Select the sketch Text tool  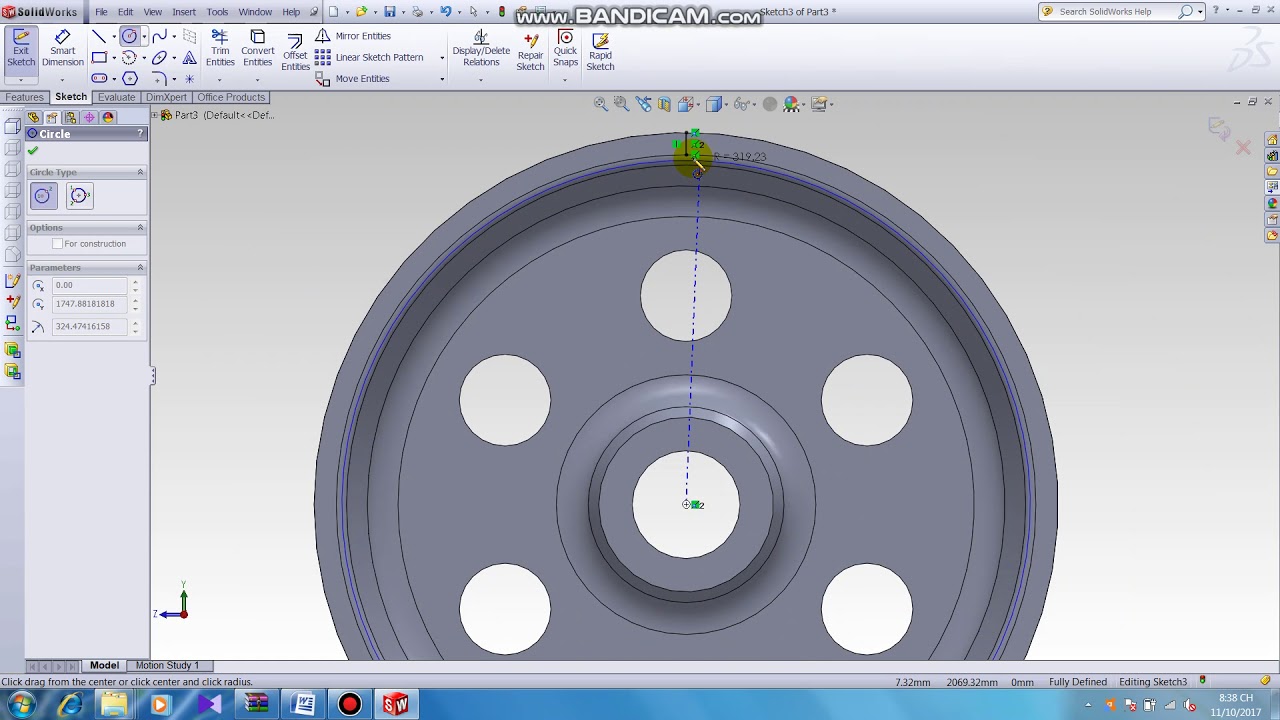tap(189, 57)
